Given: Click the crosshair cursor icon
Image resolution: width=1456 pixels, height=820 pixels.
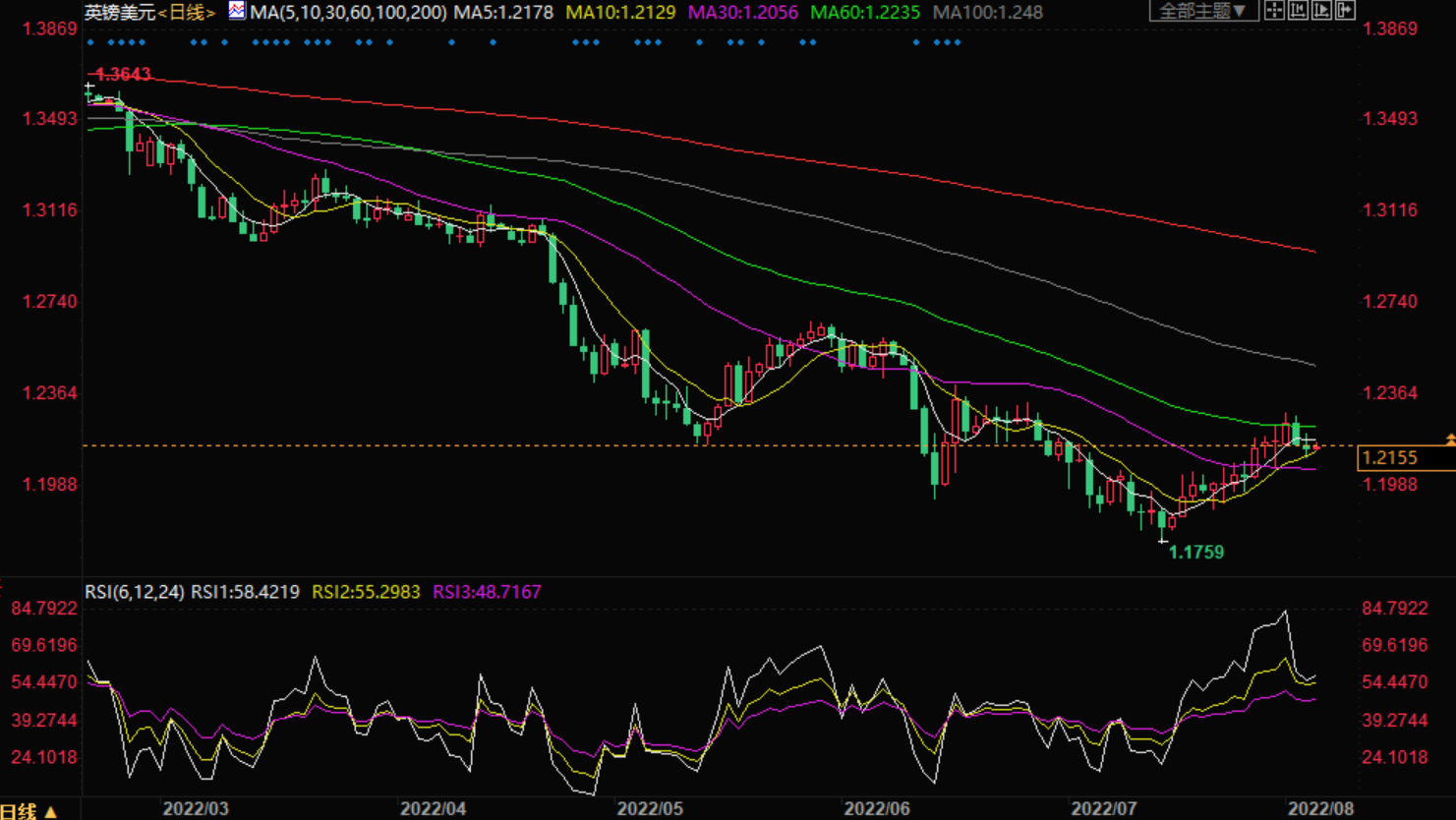Looking at the screenshot, I should [1274, 10].
